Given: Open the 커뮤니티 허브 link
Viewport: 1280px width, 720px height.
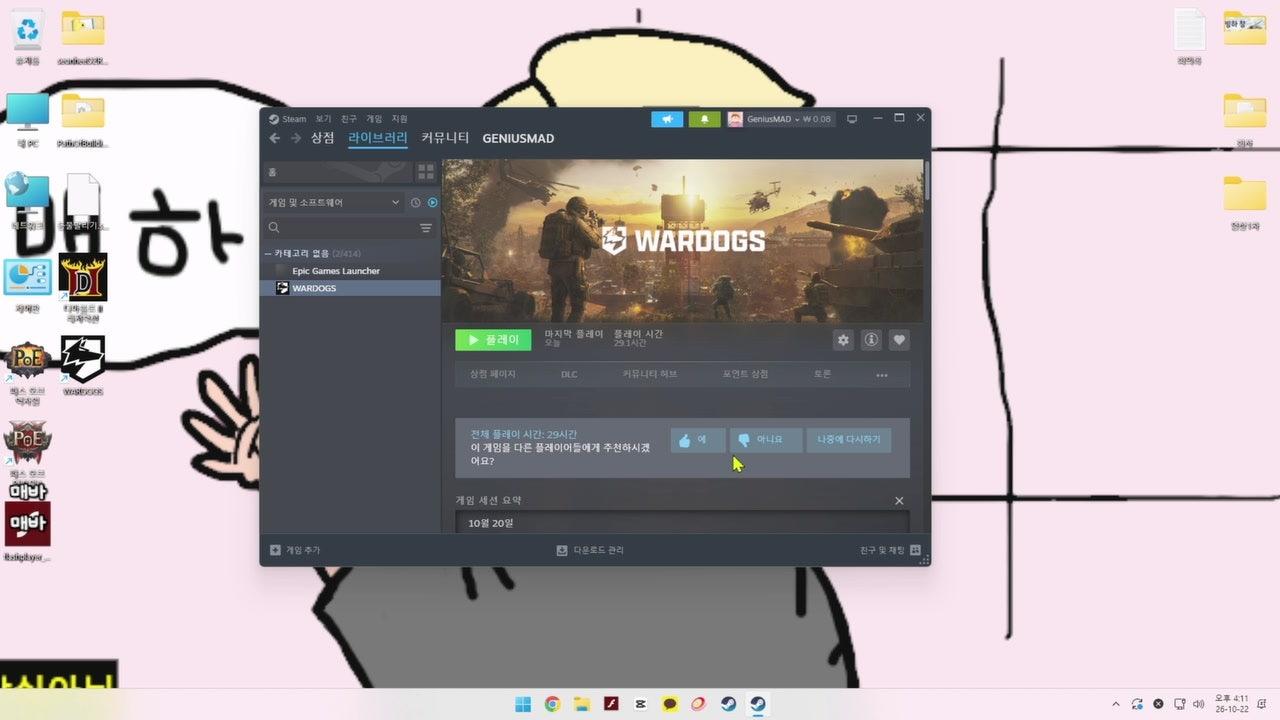Looking at the screenshot, I should click(x=650, y=375).
